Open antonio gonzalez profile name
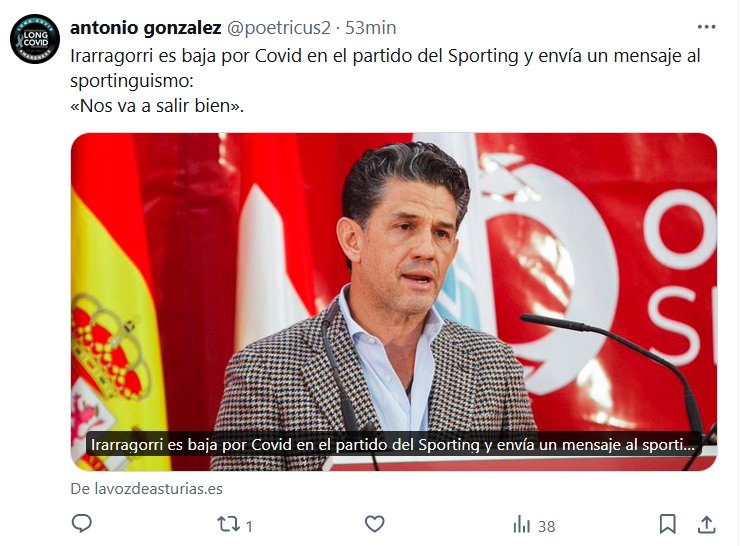 [x=145, y=28]
